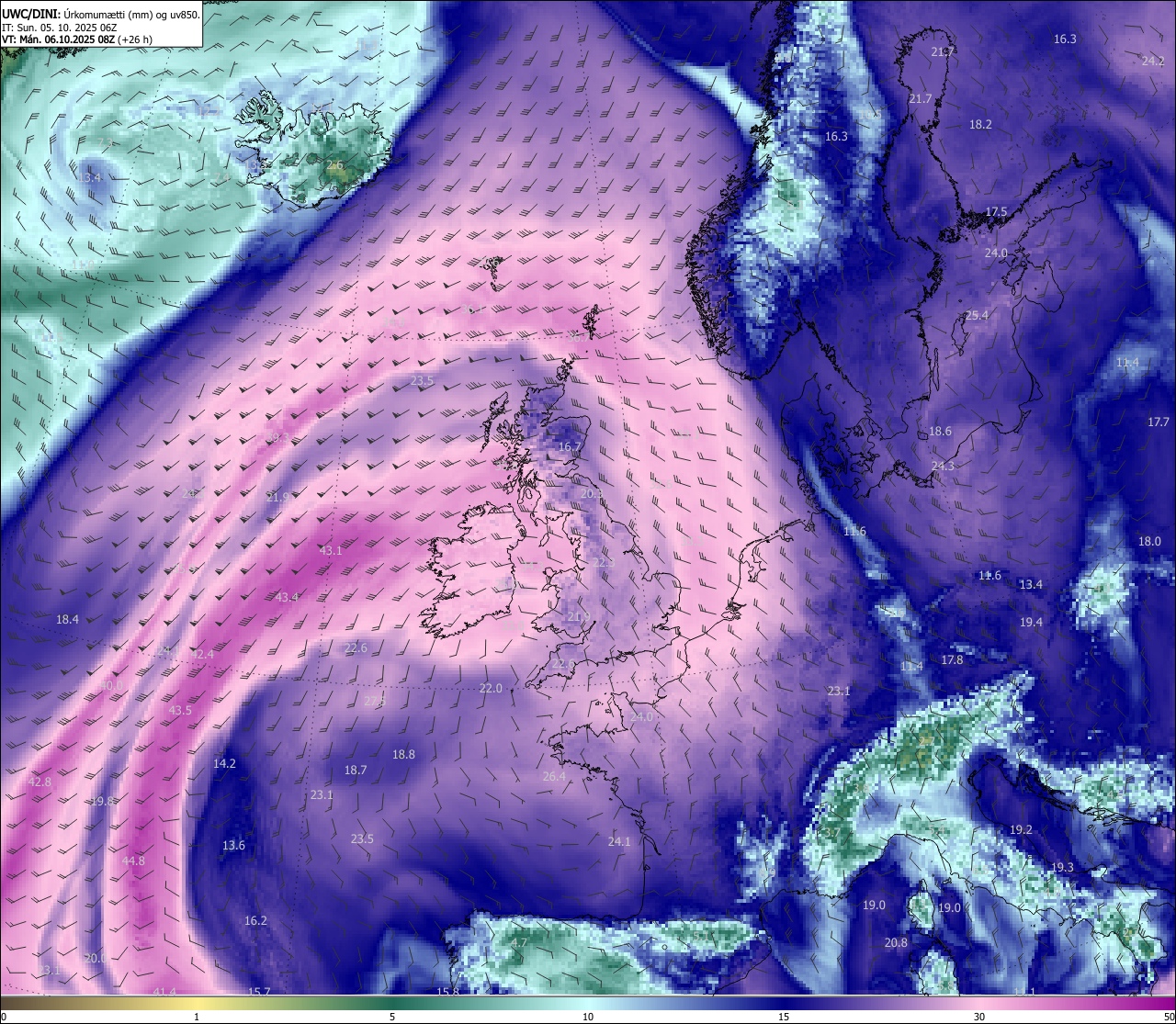Screen dimensions: 1176x1024
Task: Click the colour scale tick label 30
Action: 979,1017
